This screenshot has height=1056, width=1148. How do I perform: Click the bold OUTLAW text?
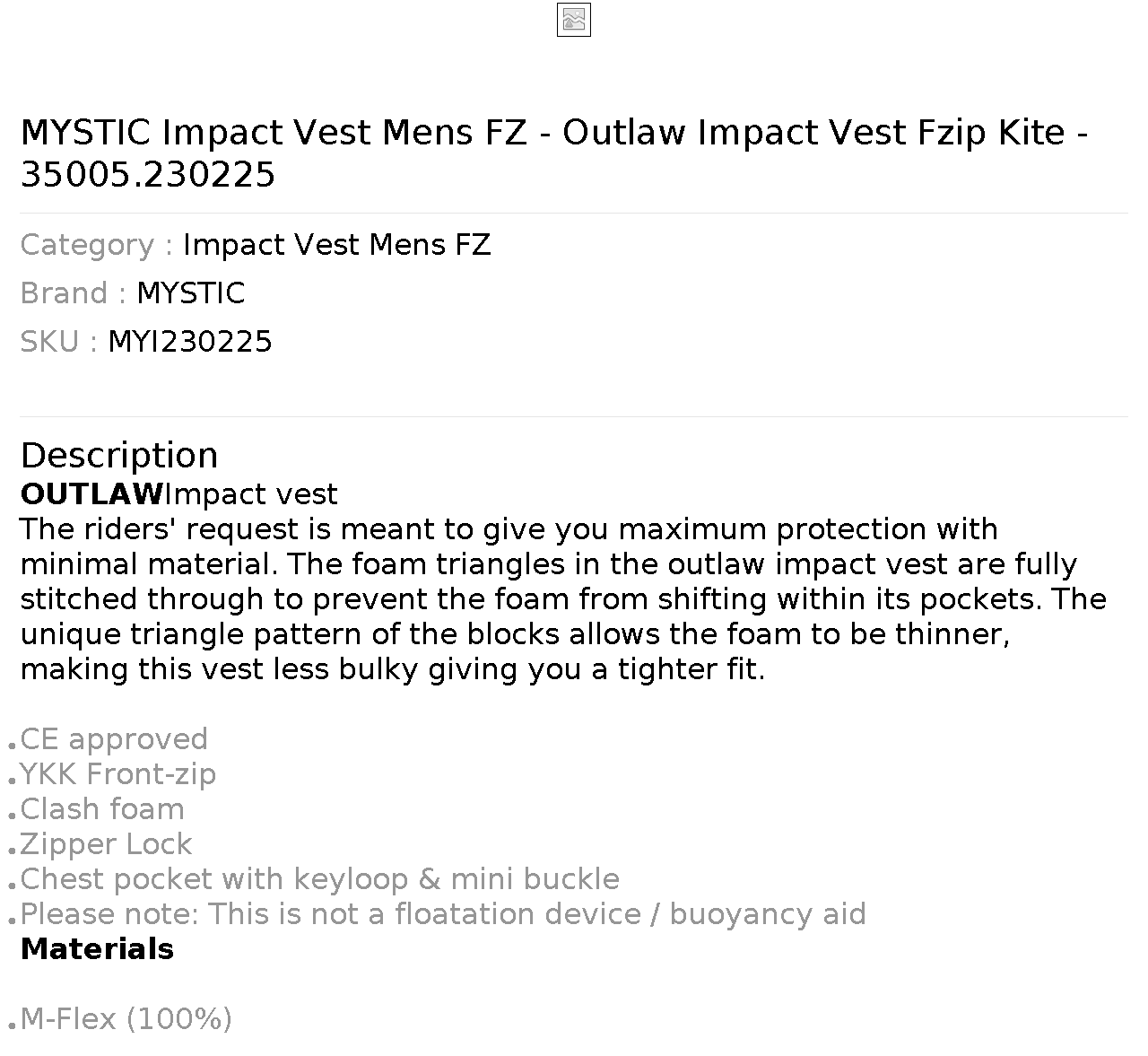click(92, 494)
